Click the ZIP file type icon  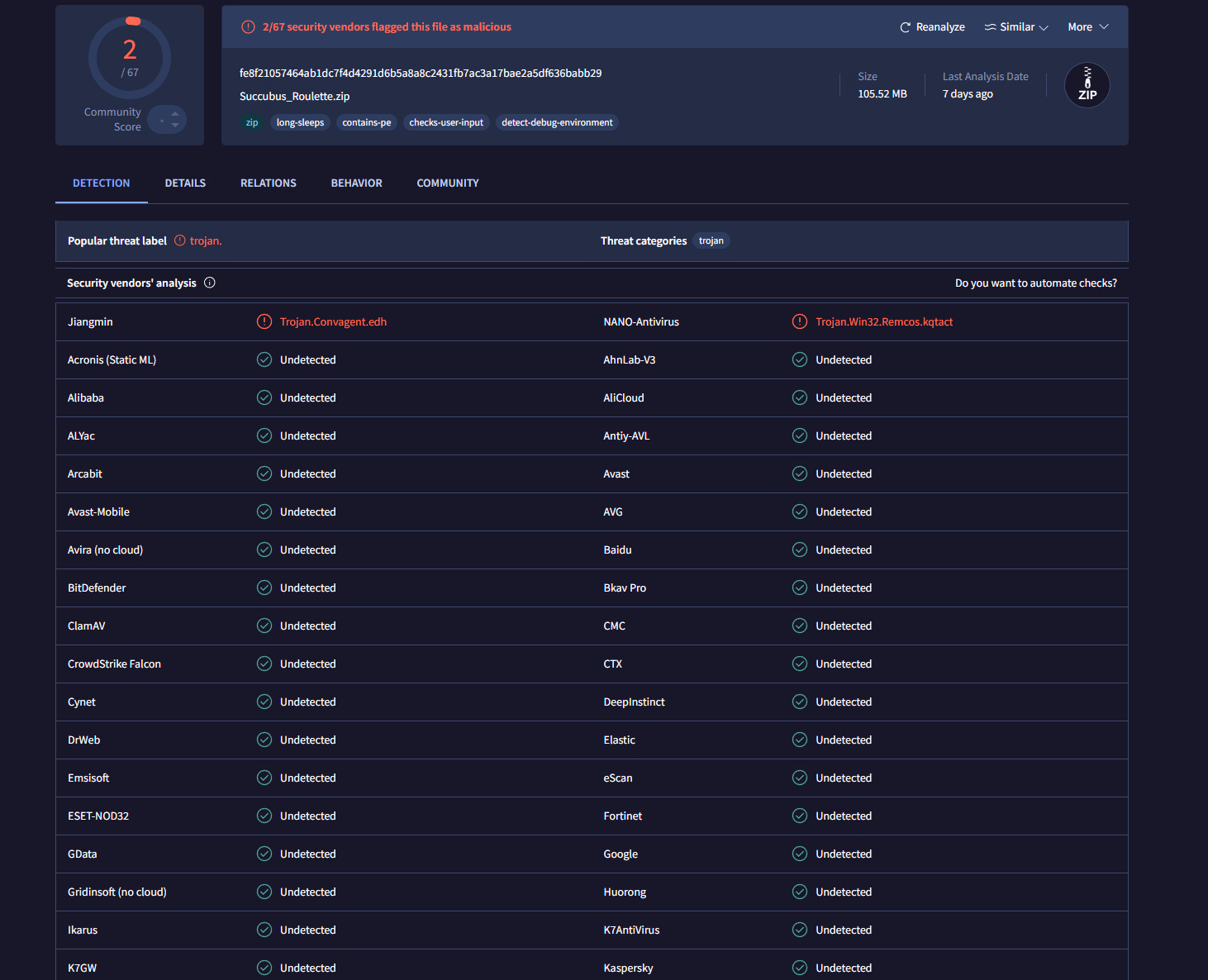pyautogui.click(x=1087, y=85)
